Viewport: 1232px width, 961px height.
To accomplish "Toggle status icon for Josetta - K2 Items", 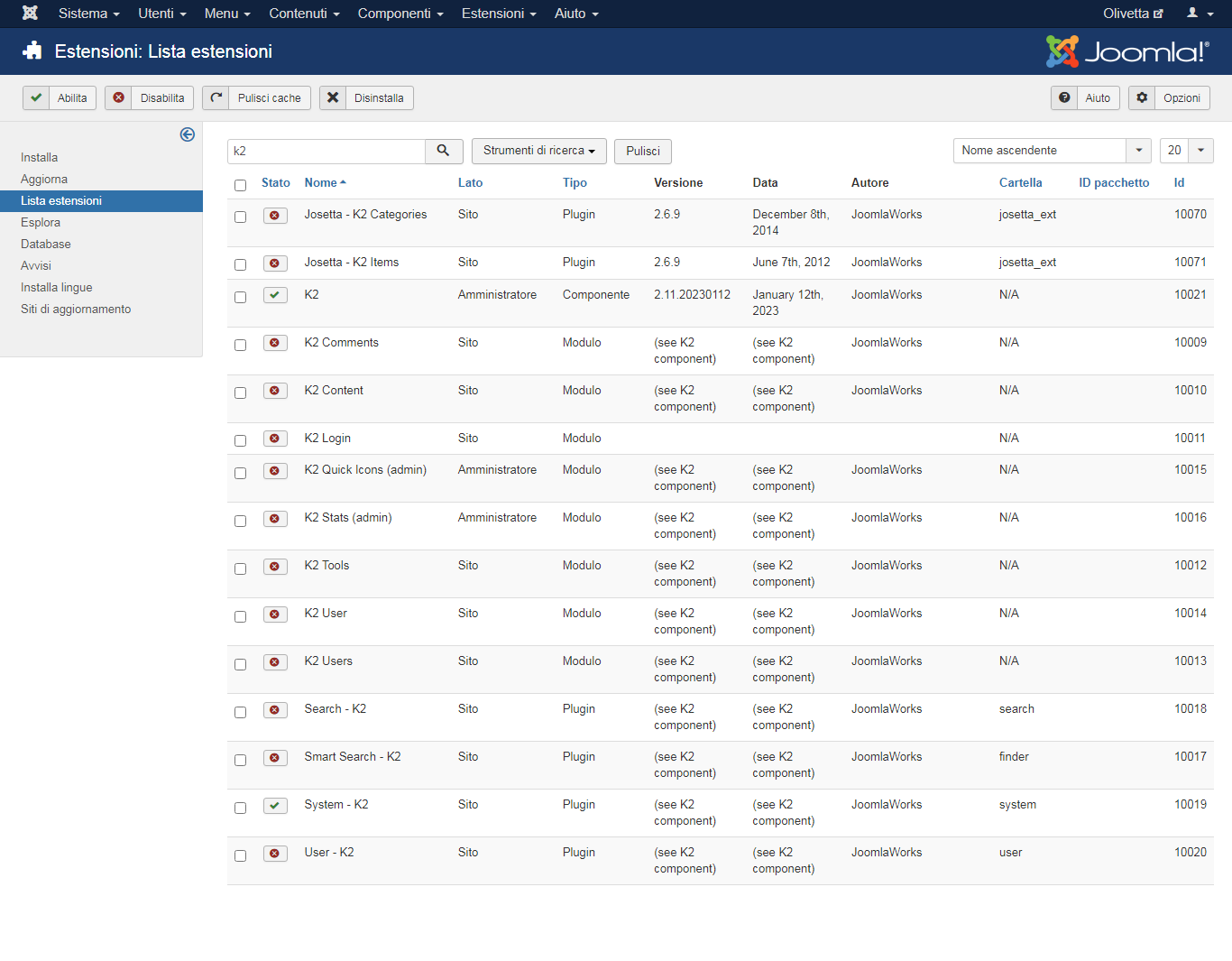I will pos(275,263).
